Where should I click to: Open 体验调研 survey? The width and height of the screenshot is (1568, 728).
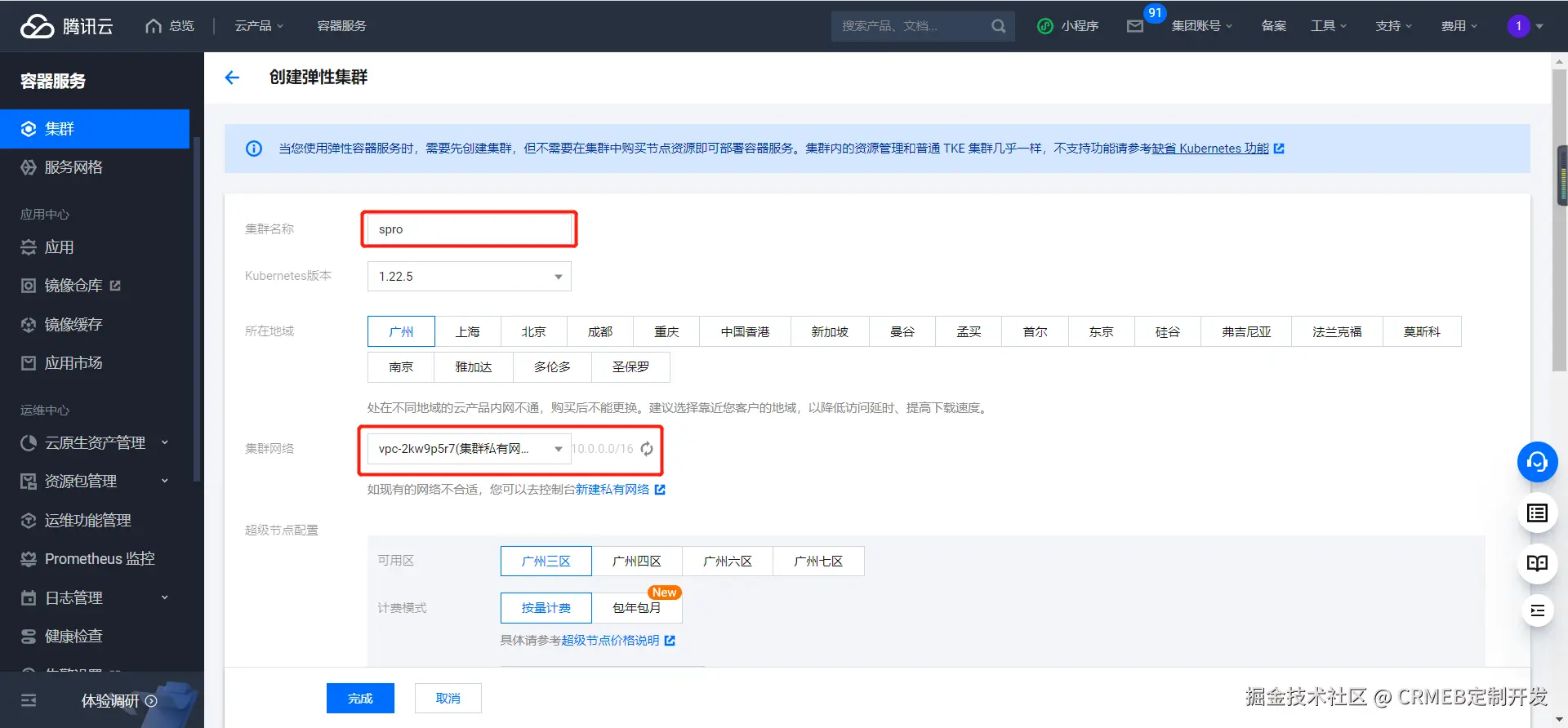(x=119, y=701)
